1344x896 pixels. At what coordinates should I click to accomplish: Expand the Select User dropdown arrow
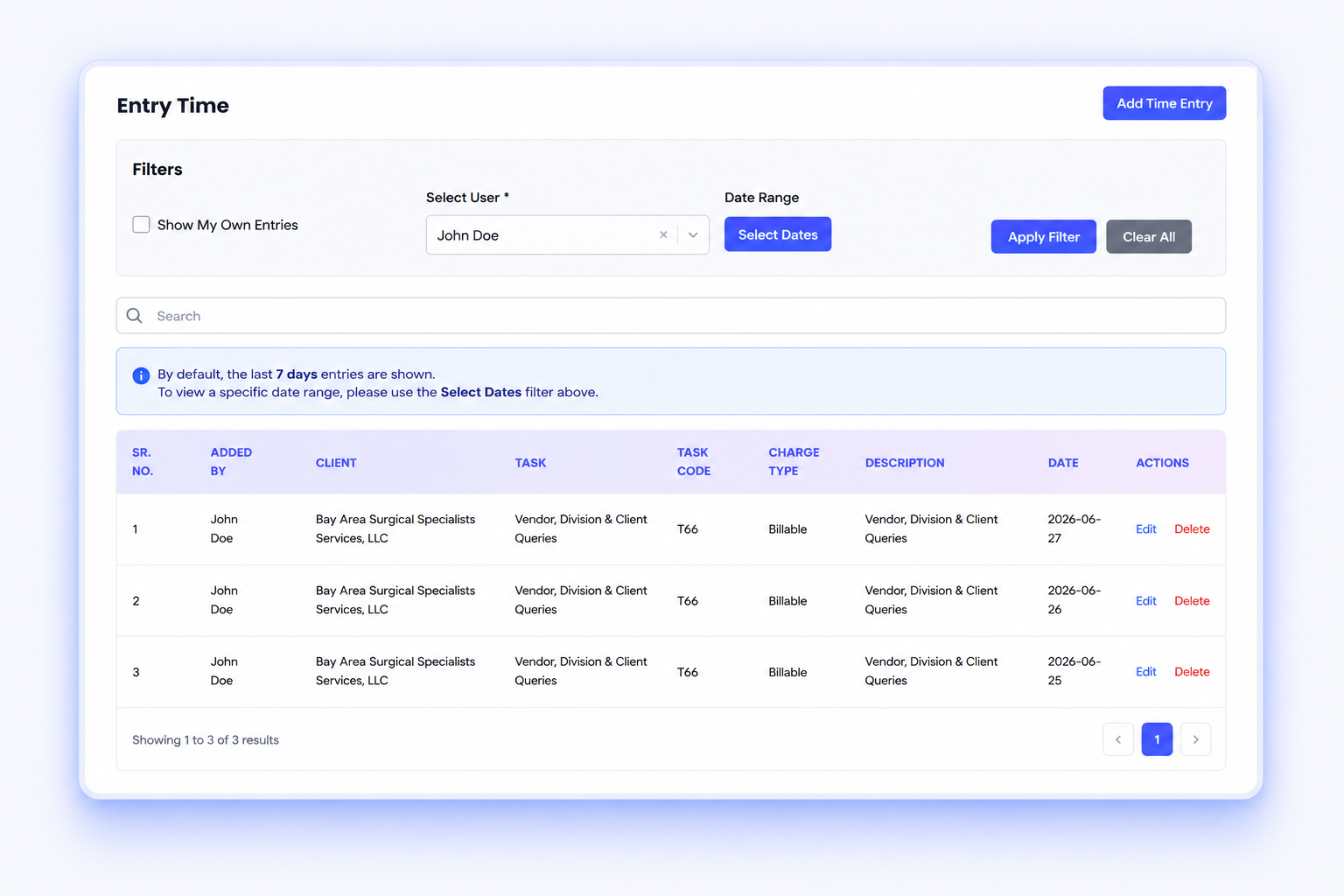tap(693, 234)
